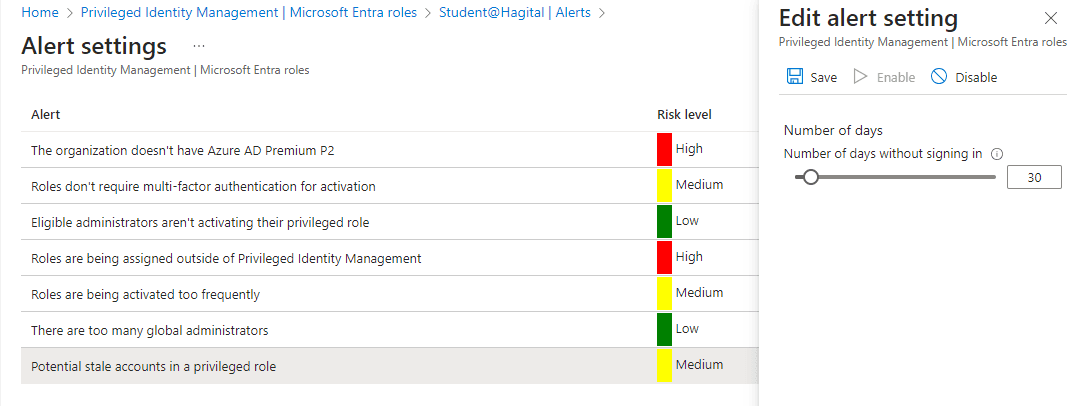
Task: Select Potential stale accounts alert row
Action: click(153, 366)
